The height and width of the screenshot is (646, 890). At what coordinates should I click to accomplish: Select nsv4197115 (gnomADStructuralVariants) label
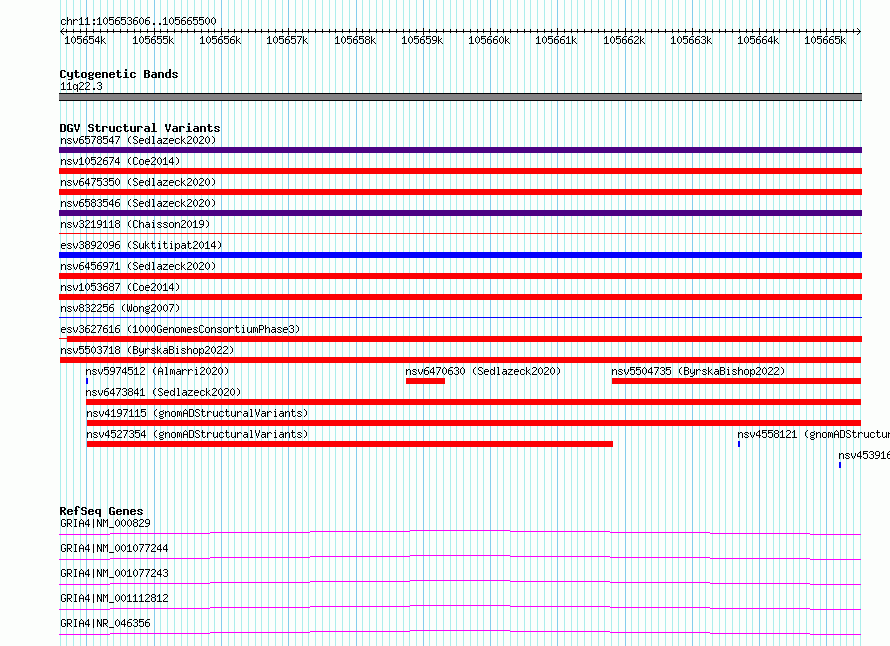pos(197,413)
